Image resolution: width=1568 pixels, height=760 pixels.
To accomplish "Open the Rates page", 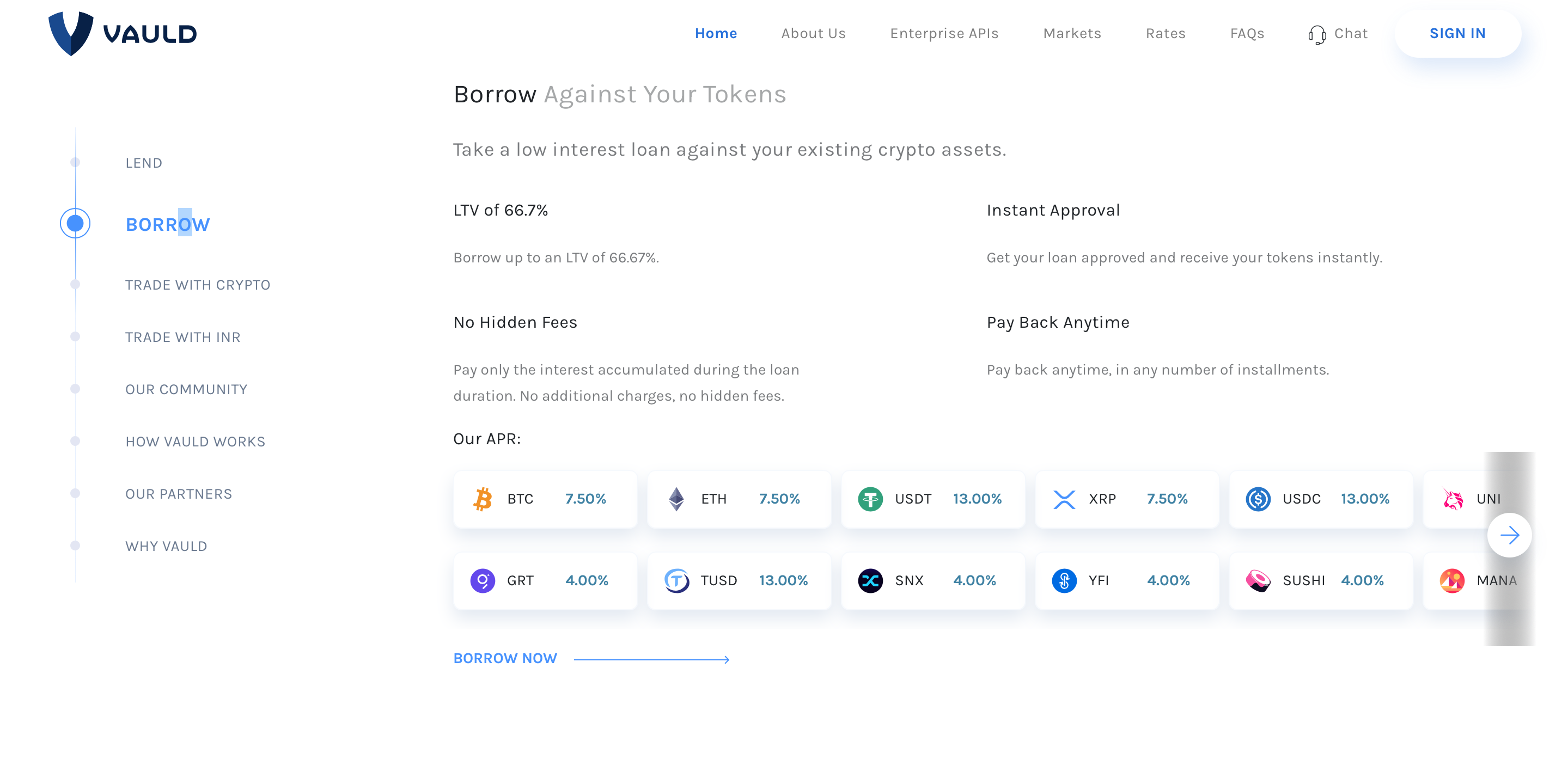I will pyautogui.click(x=1166, y=33).
